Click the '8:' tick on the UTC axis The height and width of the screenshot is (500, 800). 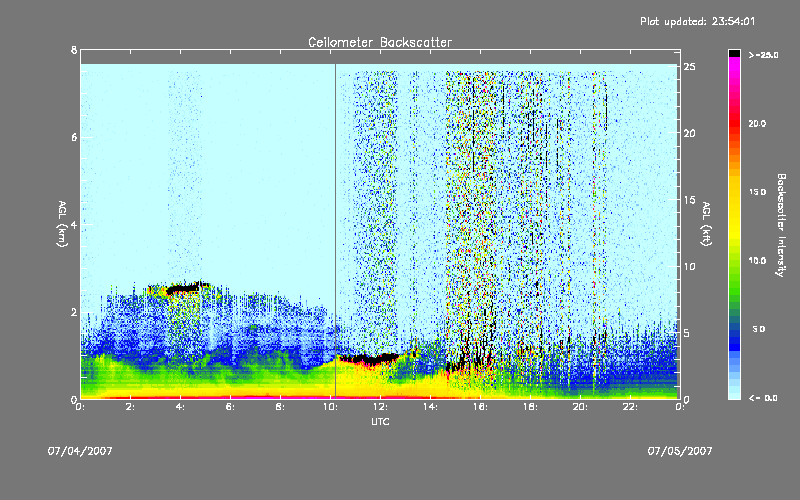[x=280, y=407]
